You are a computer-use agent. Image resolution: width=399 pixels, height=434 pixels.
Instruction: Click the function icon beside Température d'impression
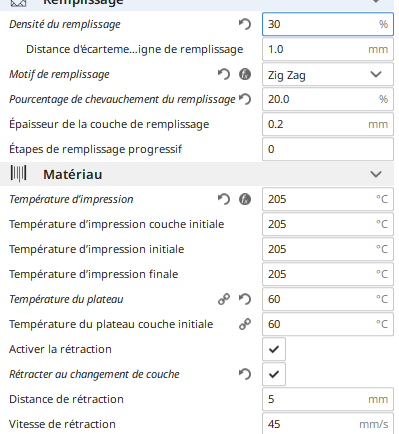(x=245, y=199)
